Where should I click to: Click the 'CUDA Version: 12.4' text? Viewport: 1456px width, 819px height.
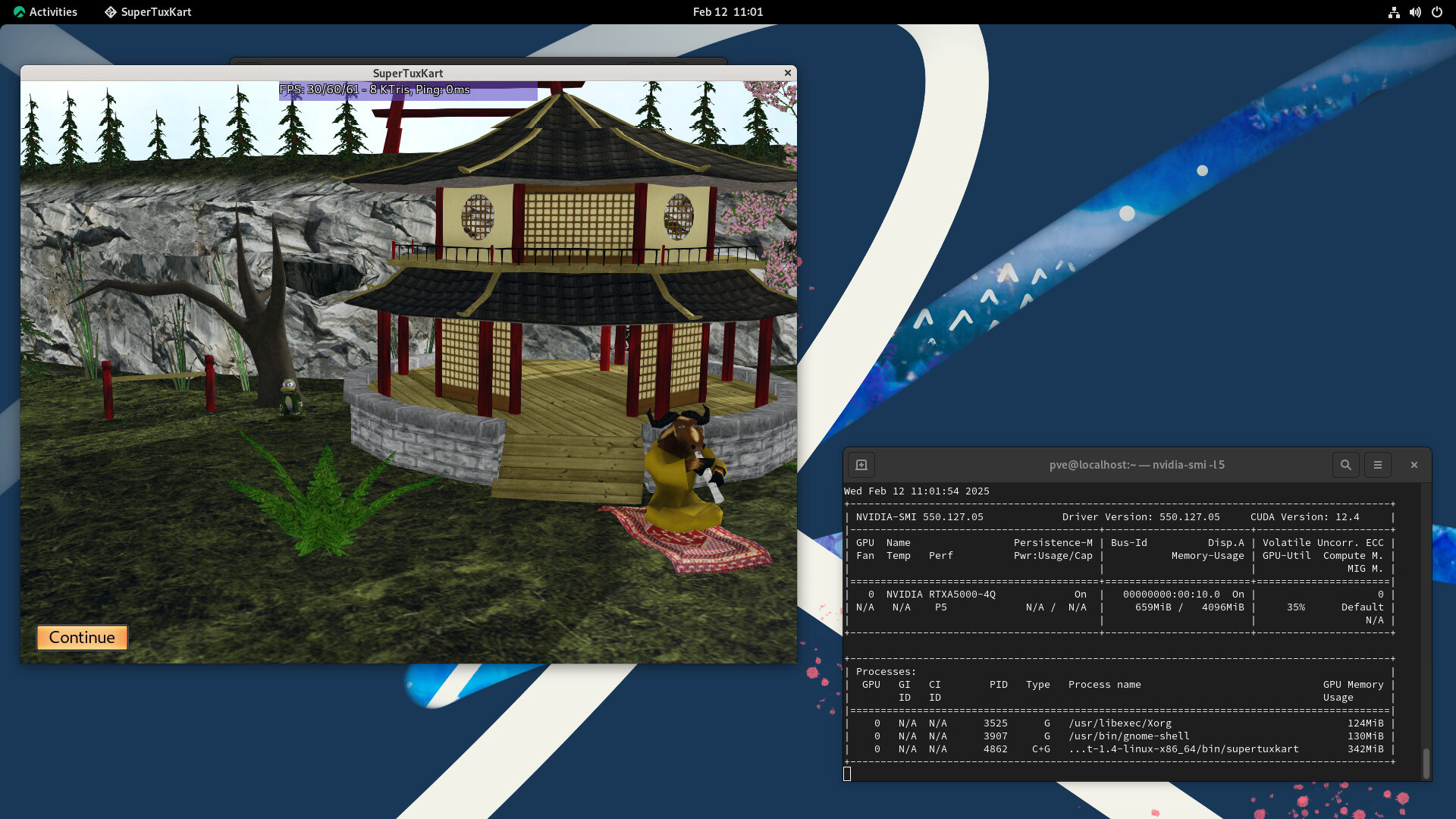1305,517
